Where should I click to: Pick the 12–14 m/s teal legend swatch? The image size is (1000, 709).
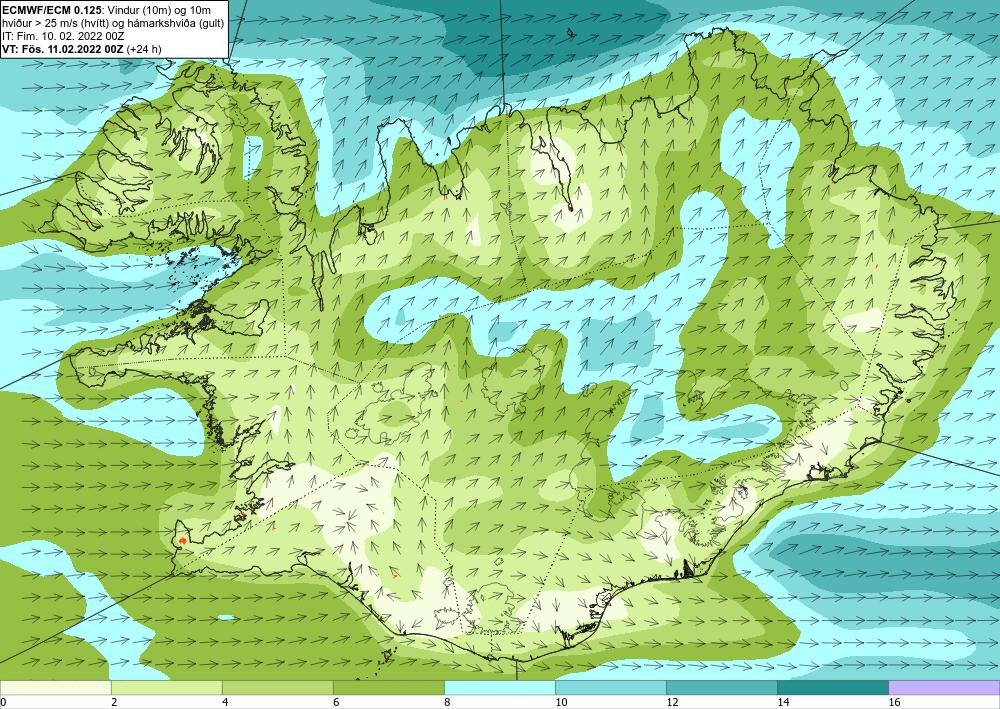pyautogui.click(x=721, y=687)
